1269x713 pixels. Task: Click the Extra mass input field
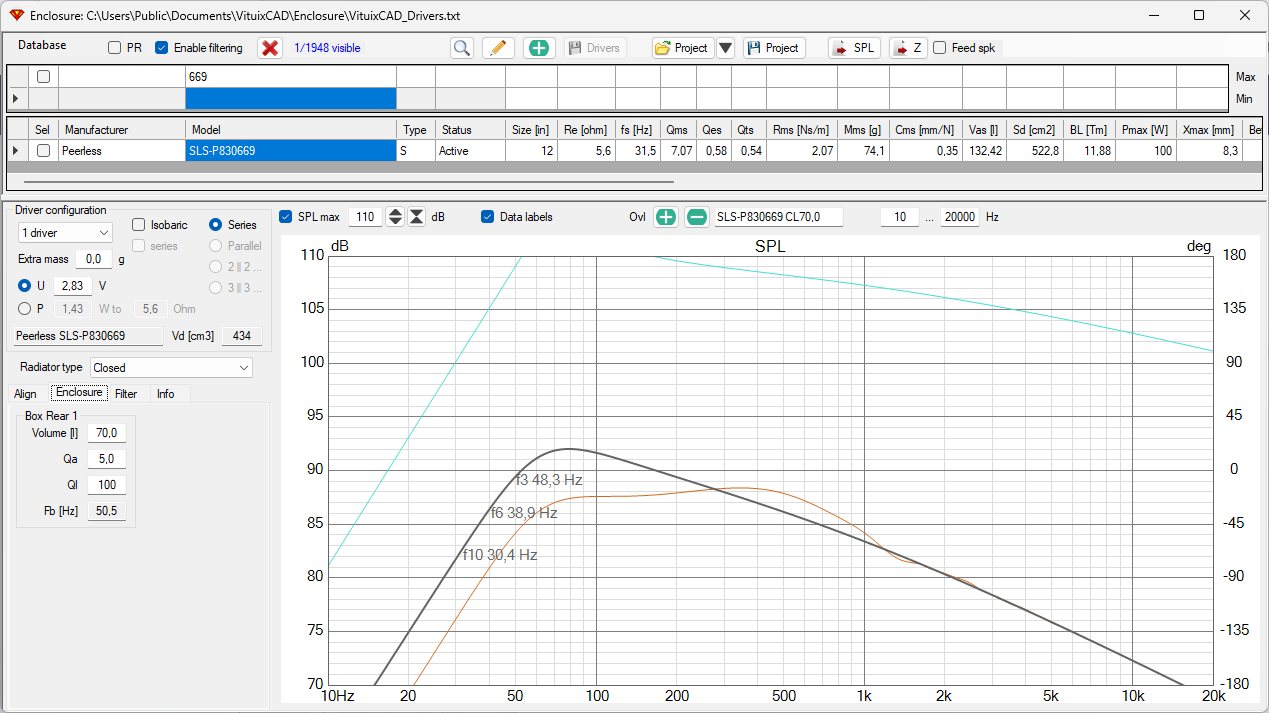click(94, 259)
